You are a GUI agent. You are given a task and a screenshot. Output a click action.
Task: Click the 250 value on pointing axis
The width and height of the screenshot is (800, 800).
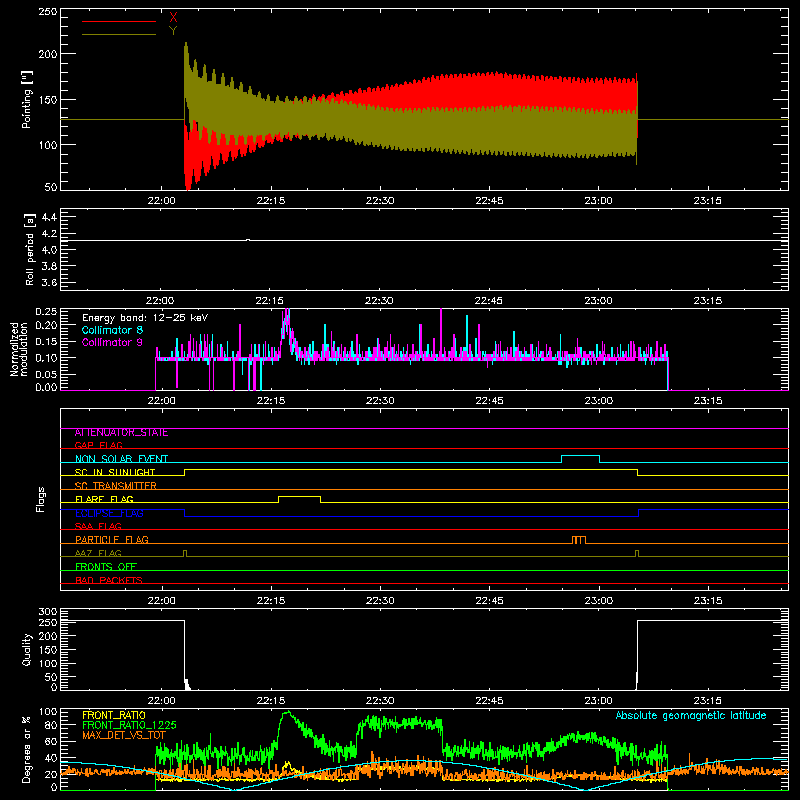point(47,12)
